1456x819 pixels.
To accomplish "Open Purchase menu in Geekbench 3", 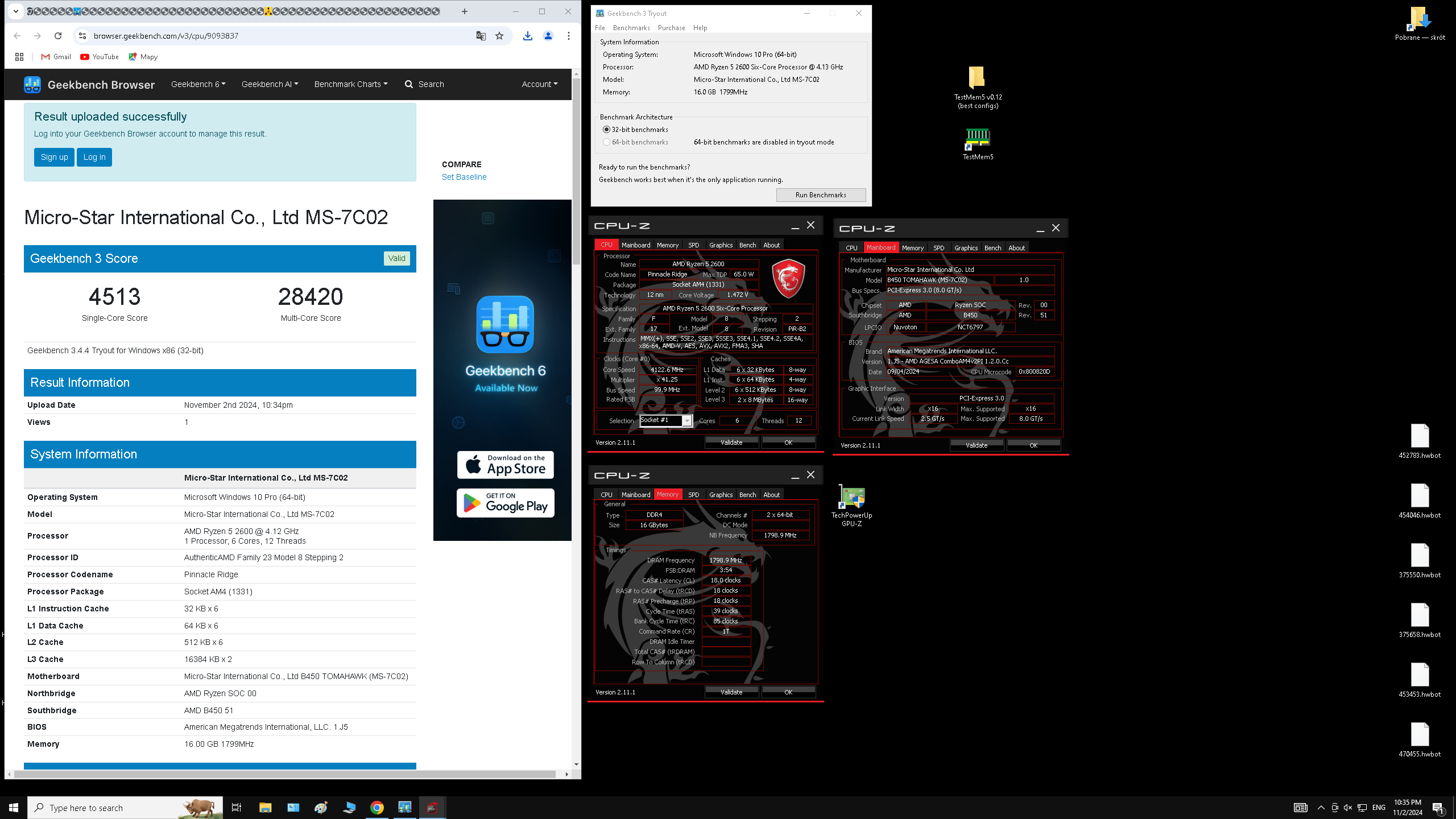I will (671, 28).
